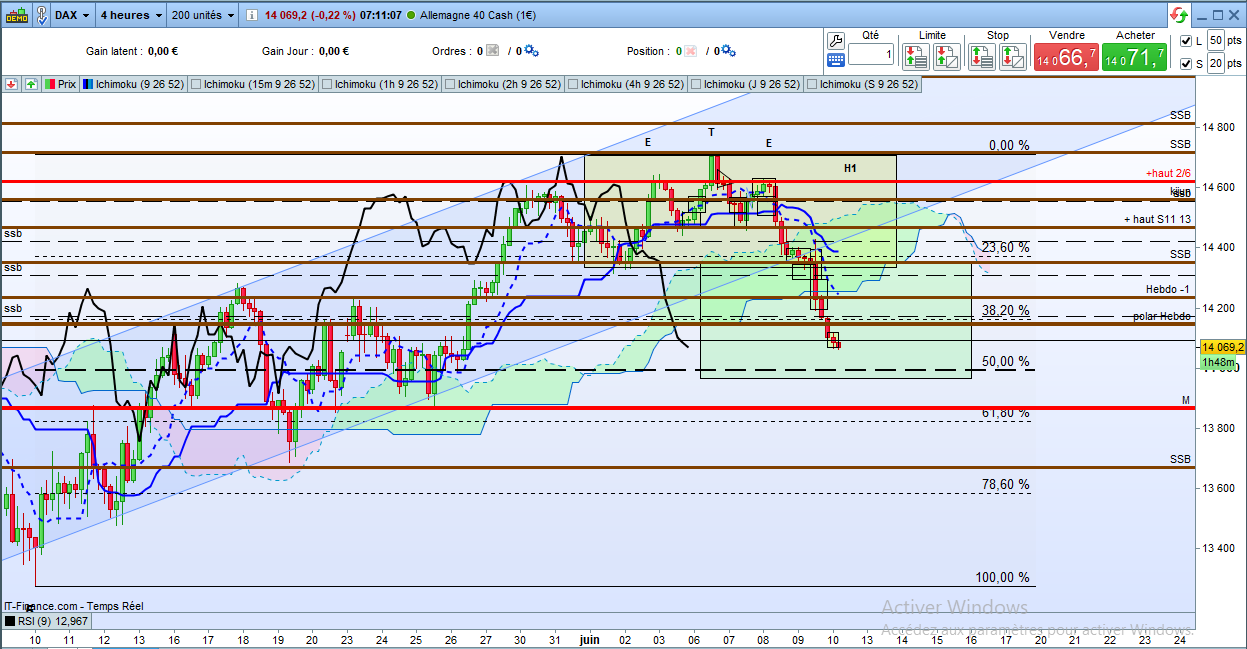Select the Ichimoku (9 26 52) tab
The image size is (1247, 649).
pos(133,85)
